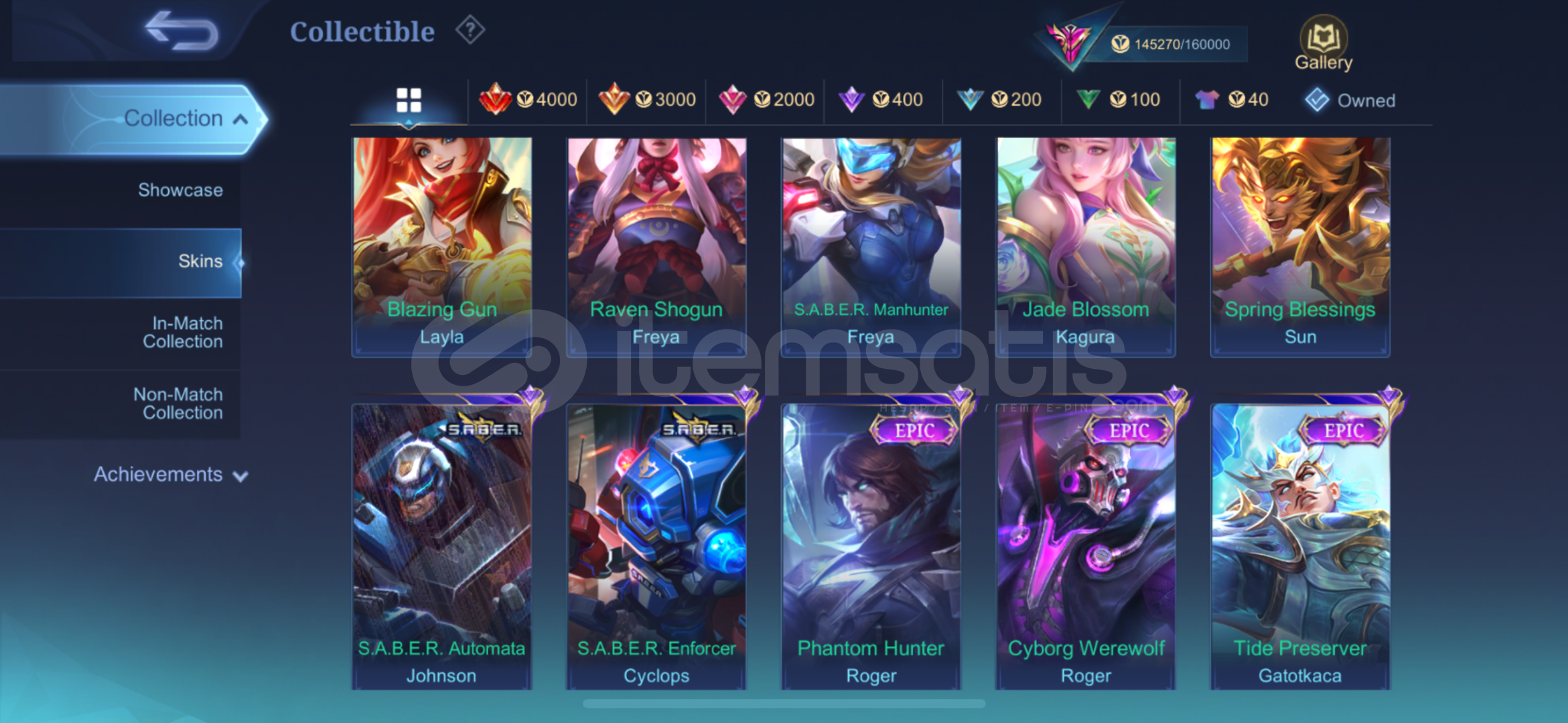The height and width of the screenshot is (723, 1568).
Task: Toggle the Owned filter
Action: [x=1350, y=100]
